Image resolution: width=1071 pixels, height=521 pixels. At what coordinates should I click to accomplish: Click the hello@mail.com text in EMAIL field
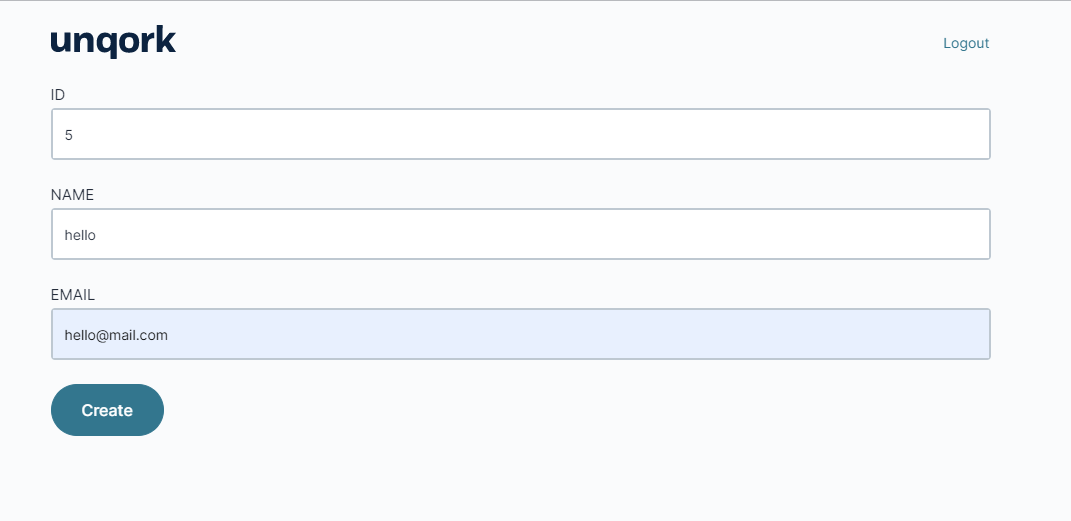(116, 335)
